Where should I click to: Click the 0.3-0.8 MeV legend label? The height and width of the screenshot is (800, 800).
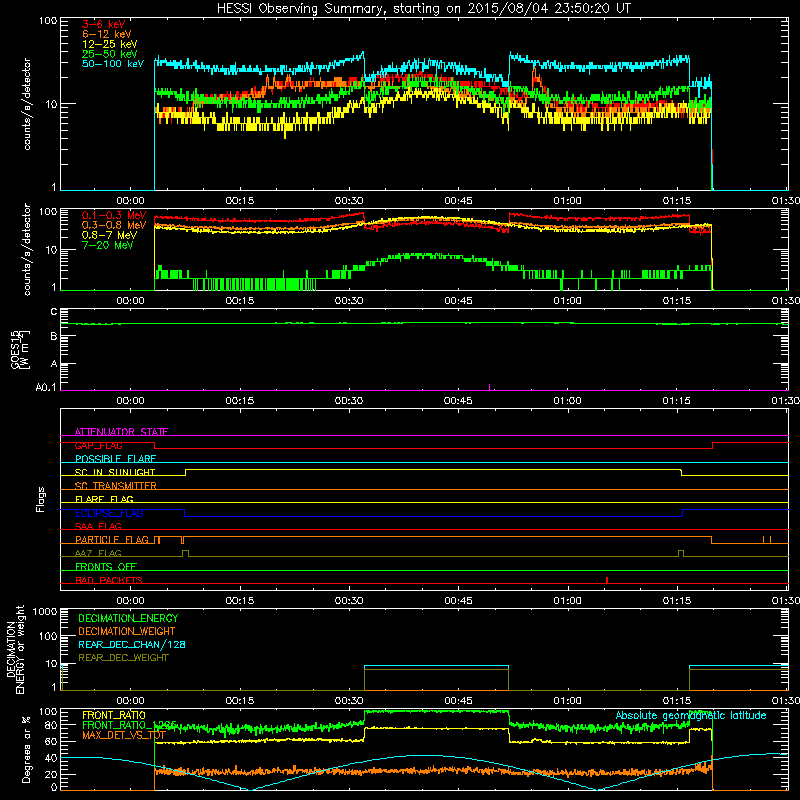pyautogui.click(x=114, y=225)
